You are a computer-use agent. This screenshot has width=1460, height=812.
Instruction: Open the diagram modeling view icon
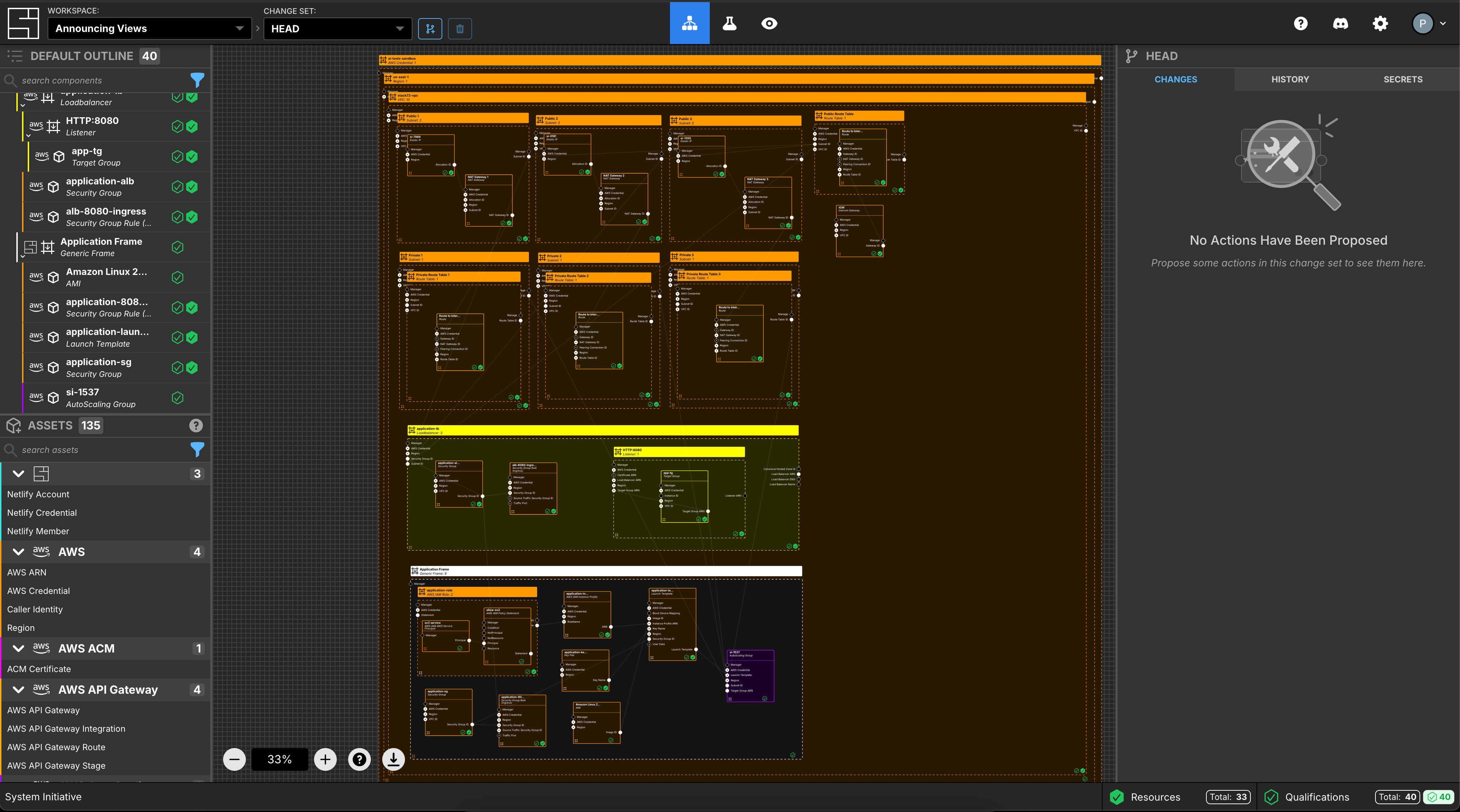[689, 23]
